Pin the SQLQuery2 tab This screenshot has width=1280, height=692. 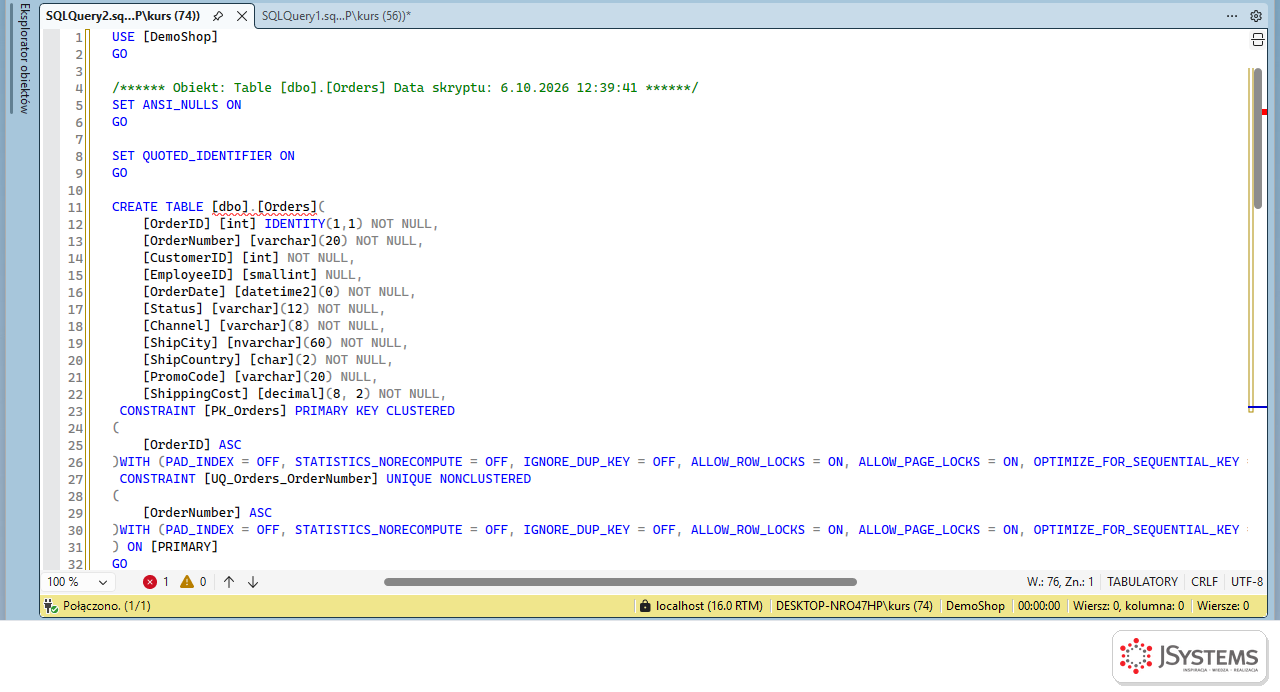(218, 16)
